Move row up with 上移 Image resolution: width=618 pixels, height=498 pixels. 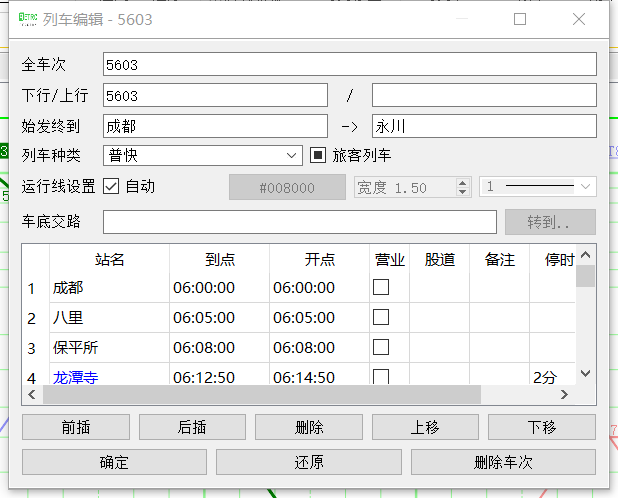(x=425, y=427)
